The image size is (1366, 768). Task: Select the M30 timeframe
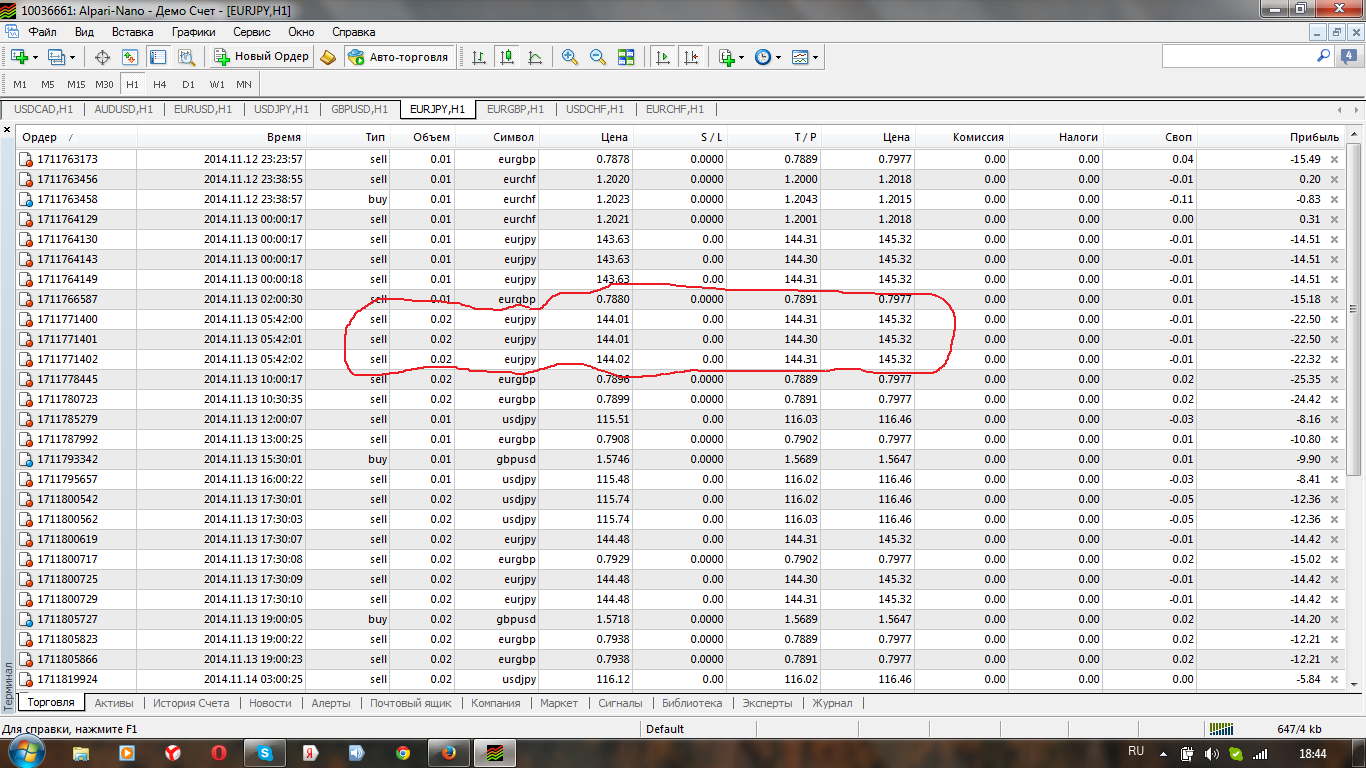click(104, 85)
